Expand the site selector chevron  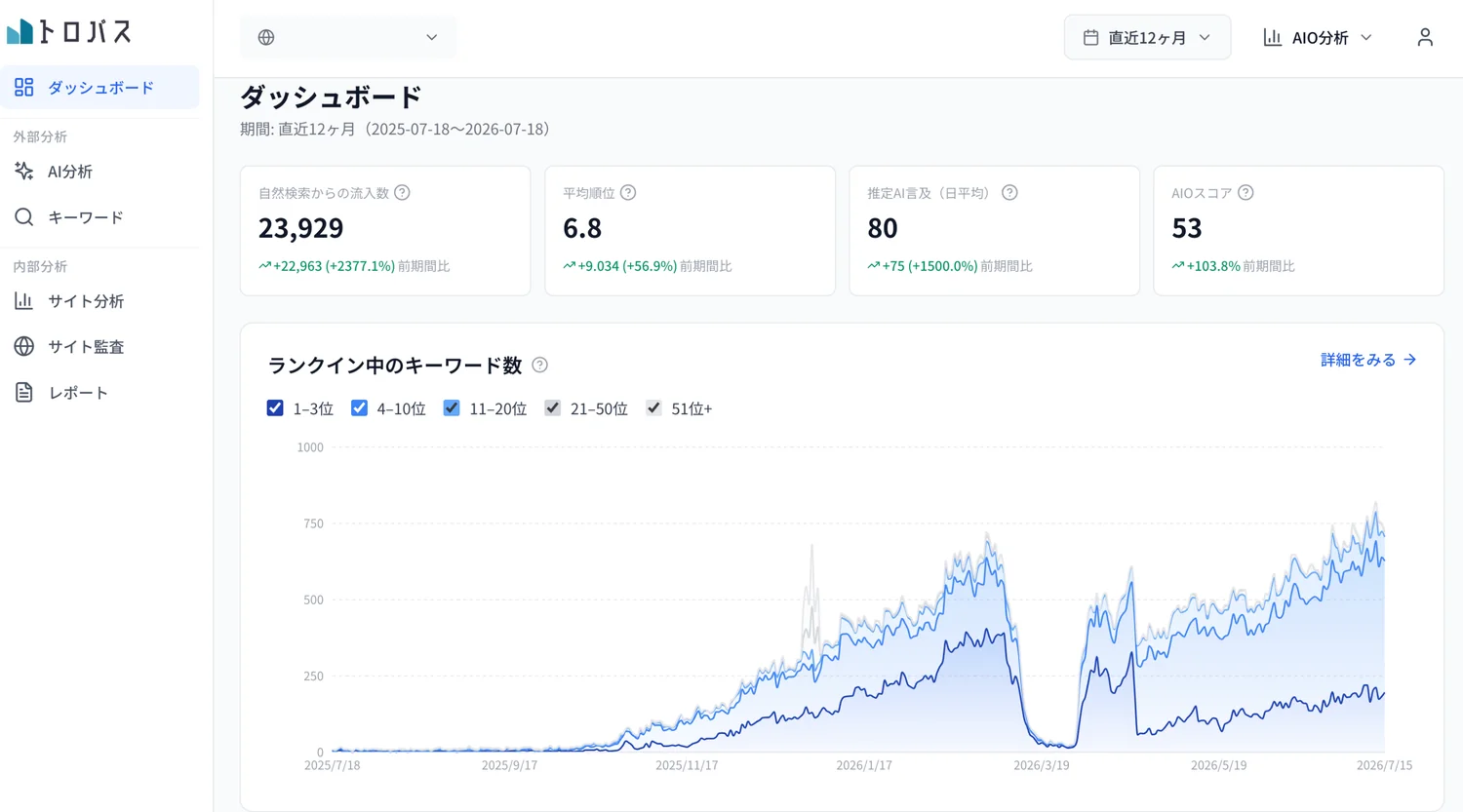pyautogui.click(x=431, y=37)
